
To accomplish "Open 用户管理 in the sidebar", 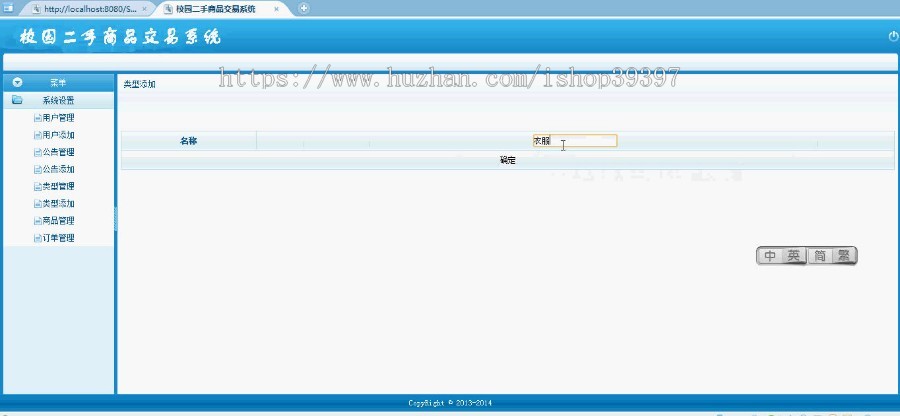I will (58, 118).
